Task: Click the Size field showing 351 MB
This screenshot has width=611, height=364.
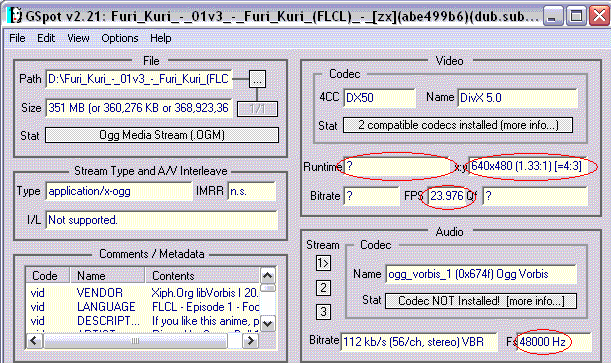Action: [x=139, y=108]
